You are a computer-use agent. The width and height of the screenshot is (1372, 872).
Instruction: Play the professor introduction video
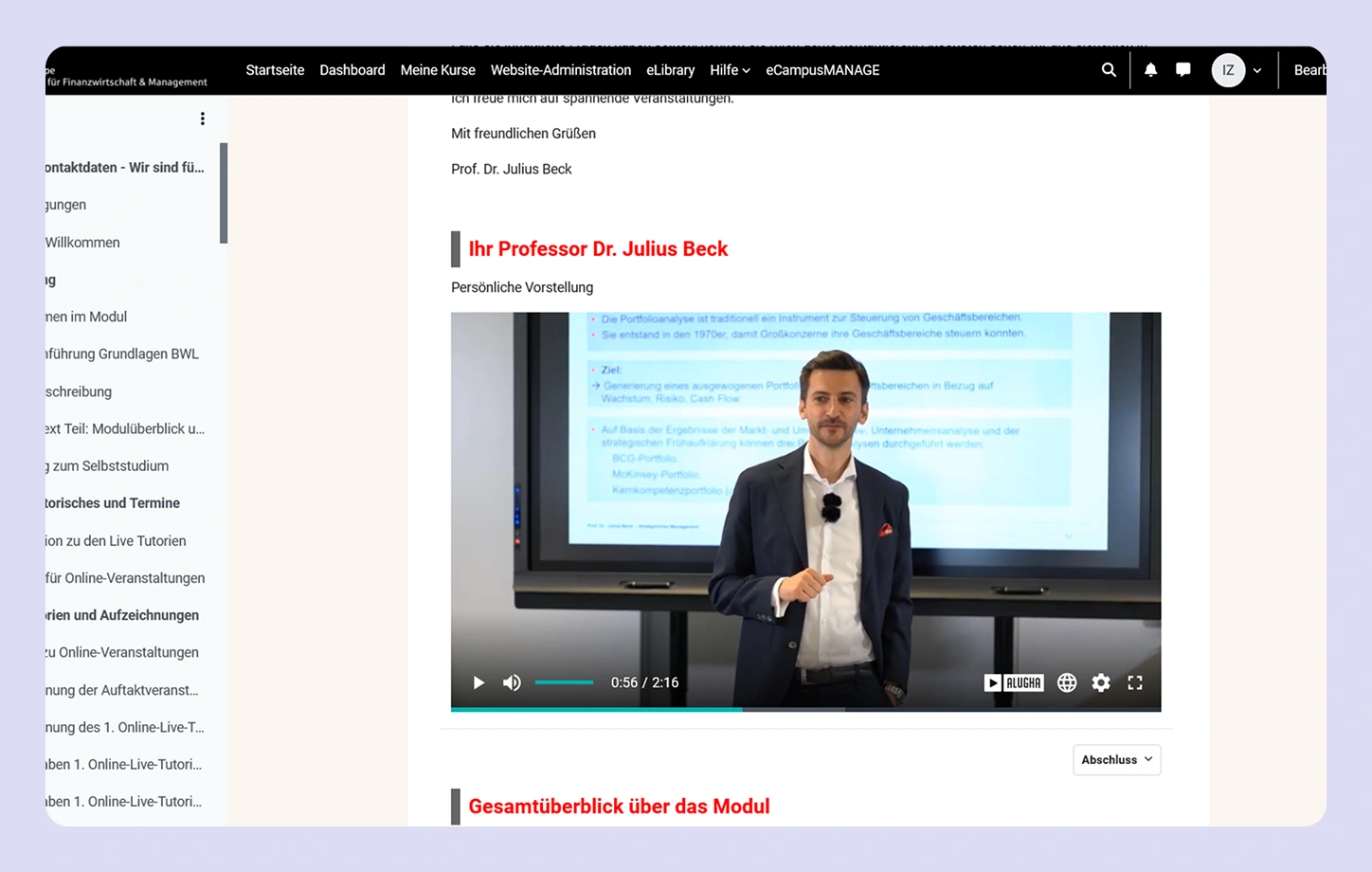pos(478,682)
